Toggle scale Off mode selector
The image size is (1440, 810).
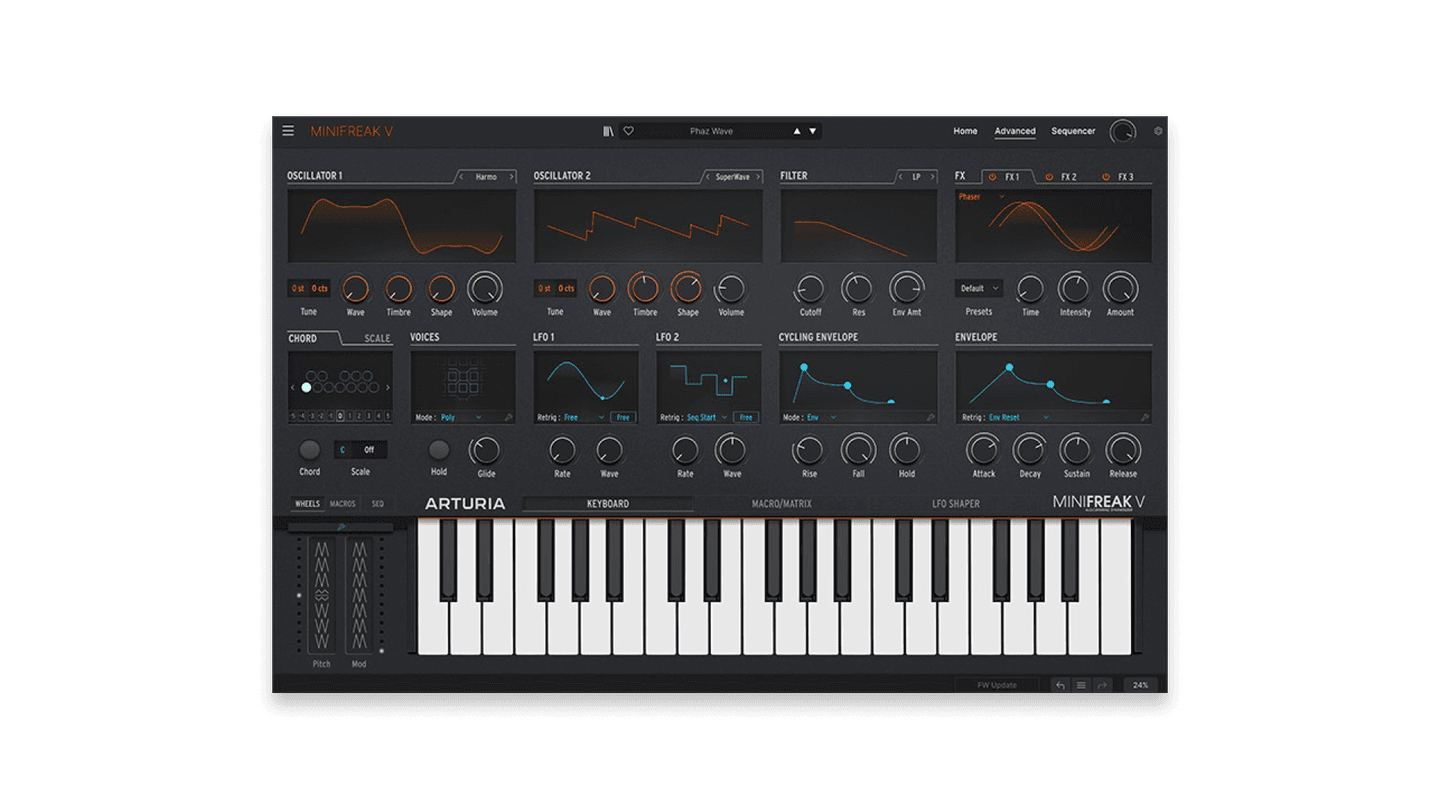[369, 450]
